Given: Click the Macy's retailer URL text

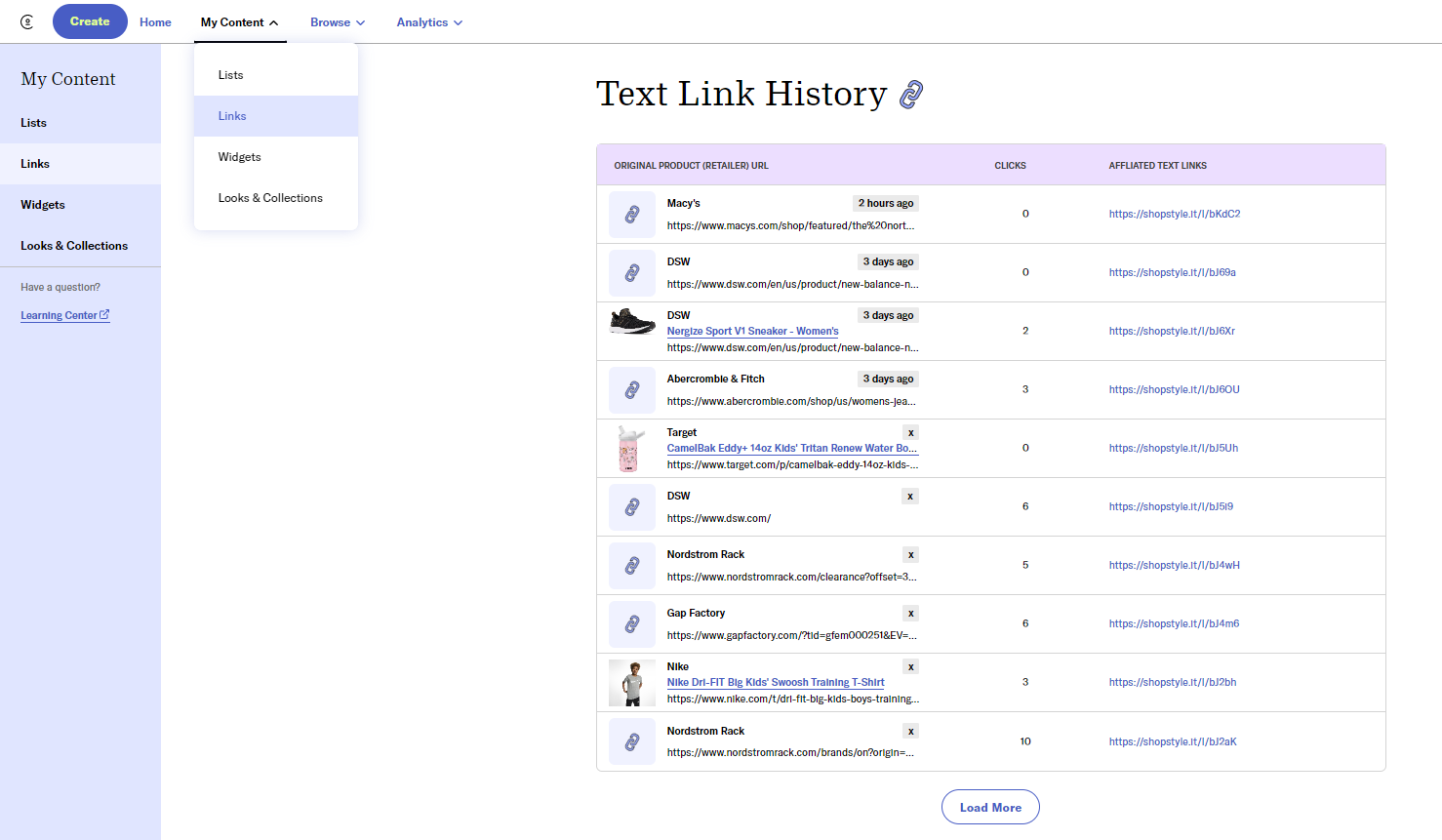Looking at the screenshot, I should click(x=791, y=226).
